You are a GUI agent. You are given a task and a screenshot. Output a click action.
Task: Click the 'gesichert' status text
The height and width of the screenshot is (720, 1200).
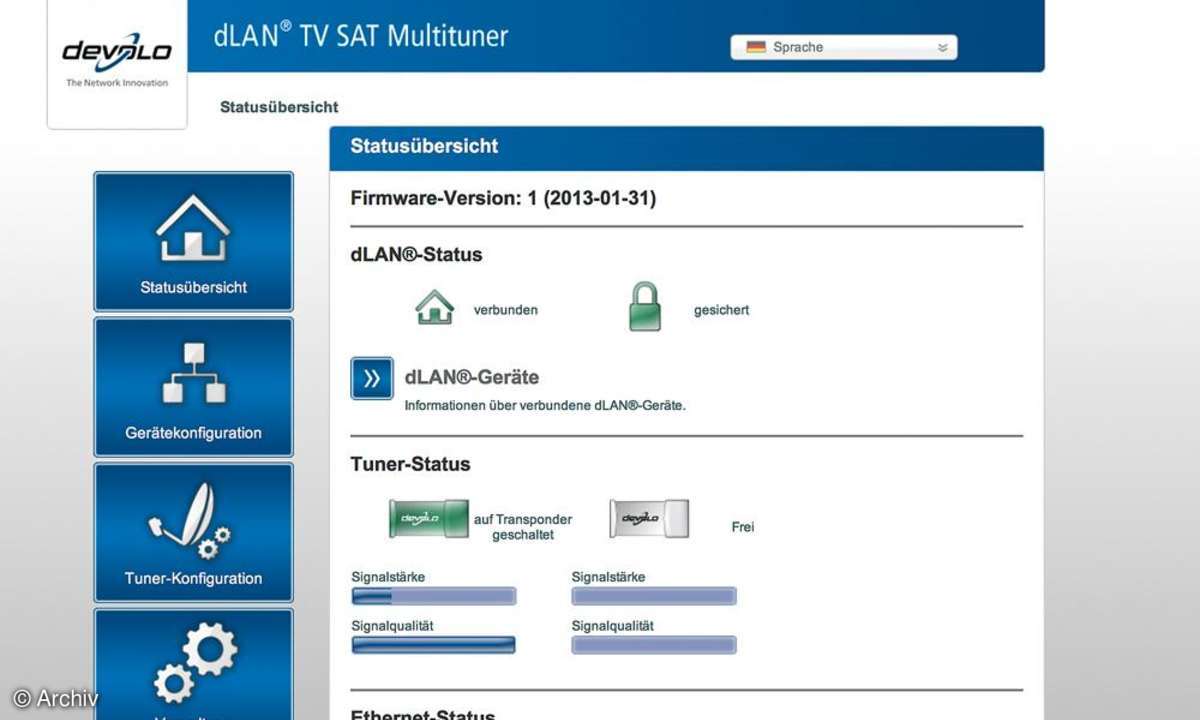pyautogui.click(x=721, y=310)
